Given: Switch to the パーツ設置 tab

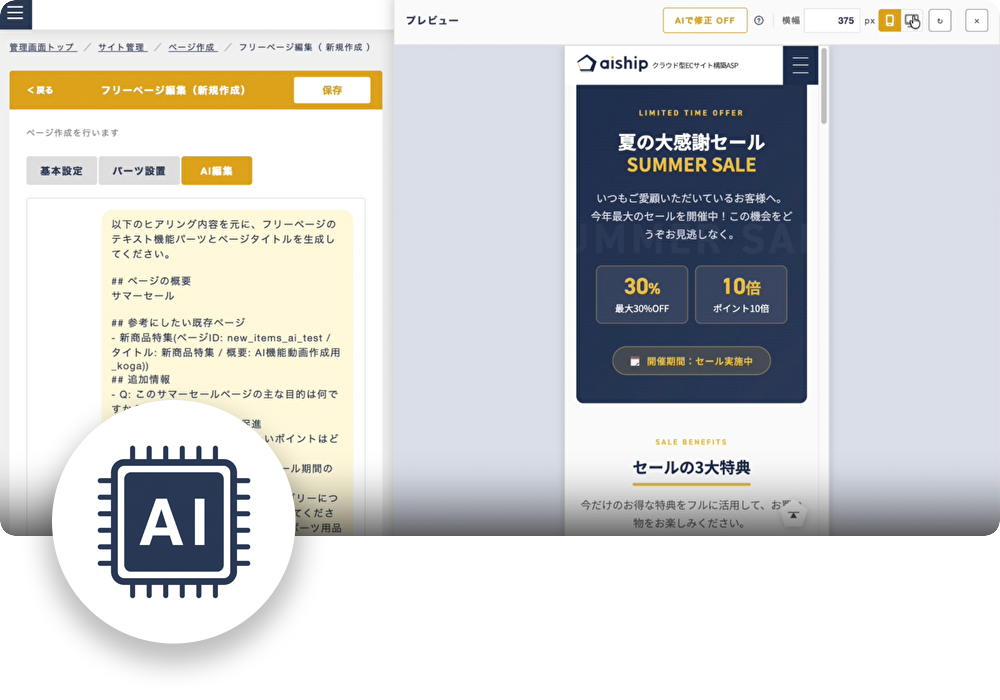Looking at the screenshot, I should point(139,171).
